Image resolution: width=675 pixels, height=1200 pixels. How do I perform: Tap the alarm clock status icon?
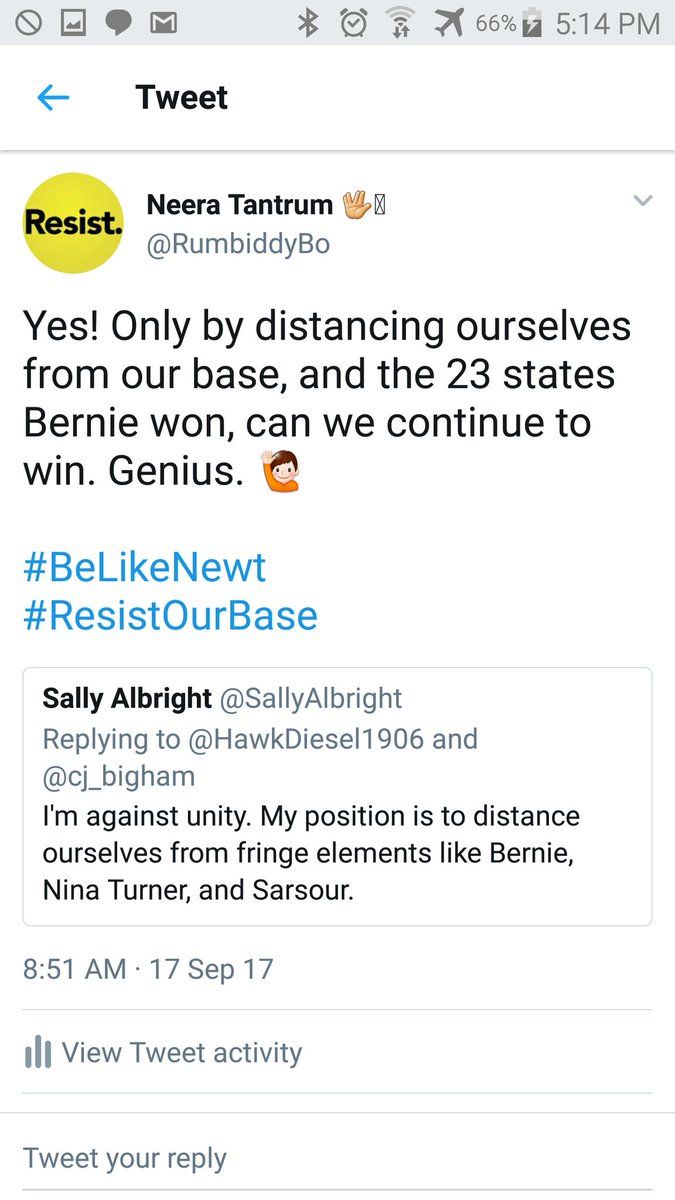pyautogui.click(x=353, y=23)
